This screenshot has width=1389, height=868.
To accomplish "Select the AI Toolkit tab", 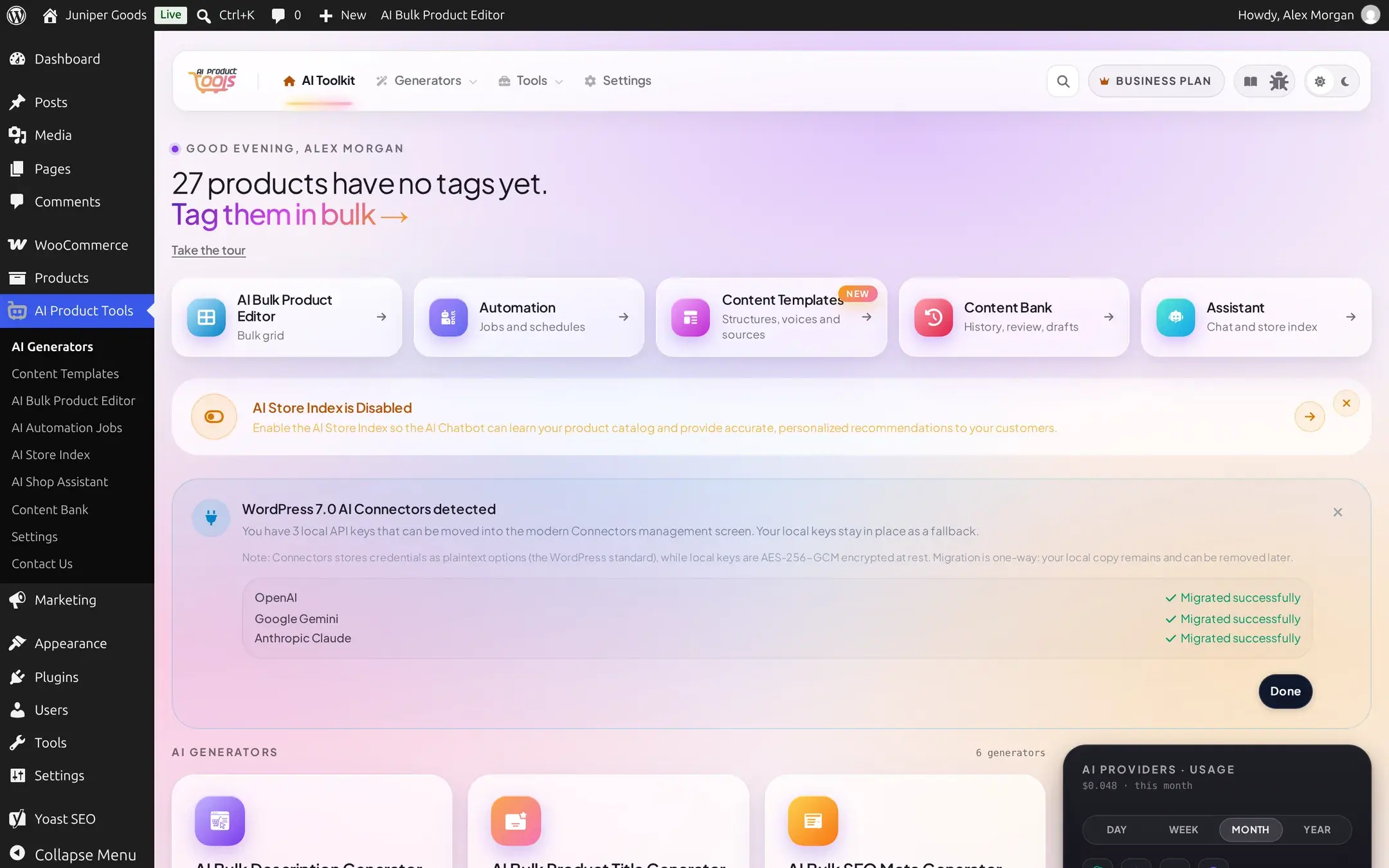I will [319, 81].
